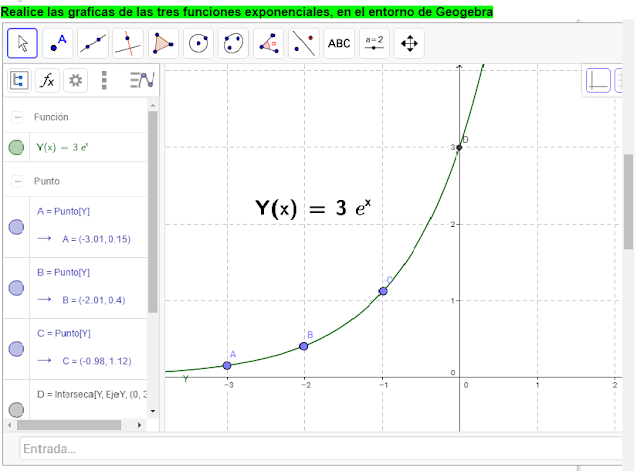Click the Entrada input field
Image resolution: width=640 pixels, height=471 pixels.
[x=321, y=449]
